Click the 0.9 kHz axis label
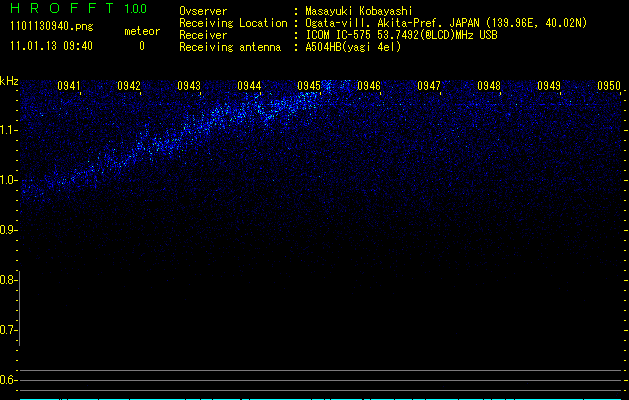629x400 pixels. coord(8,230)
